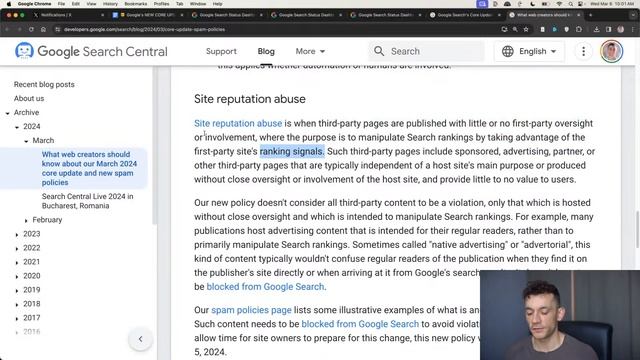Expand the 2017 archive node
Viewport: 640px width, 360px height.
[x=17, y=318]
